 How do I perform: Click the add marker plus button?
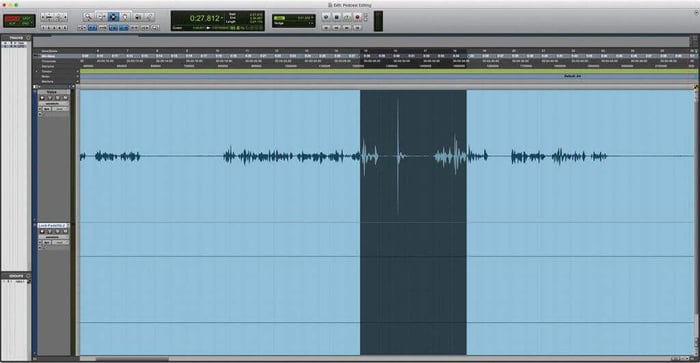78,82
